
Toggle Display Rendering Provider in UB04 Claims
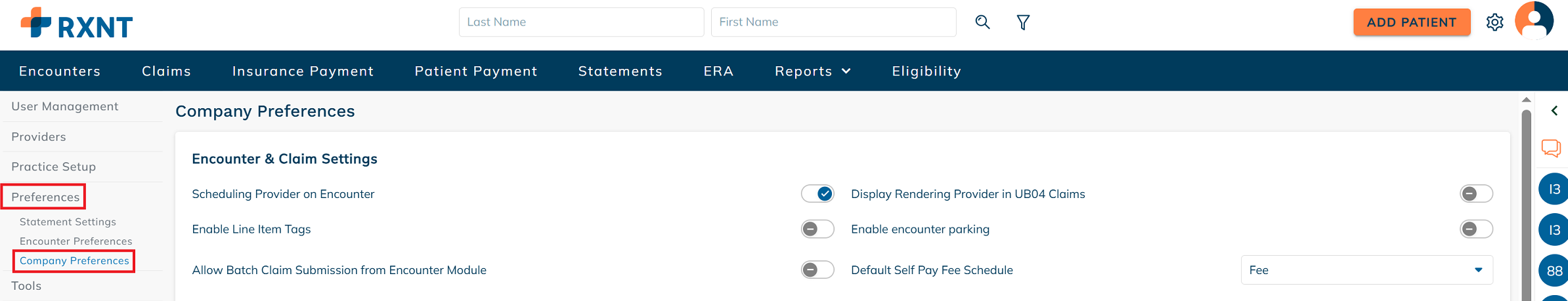(1477, 194)
